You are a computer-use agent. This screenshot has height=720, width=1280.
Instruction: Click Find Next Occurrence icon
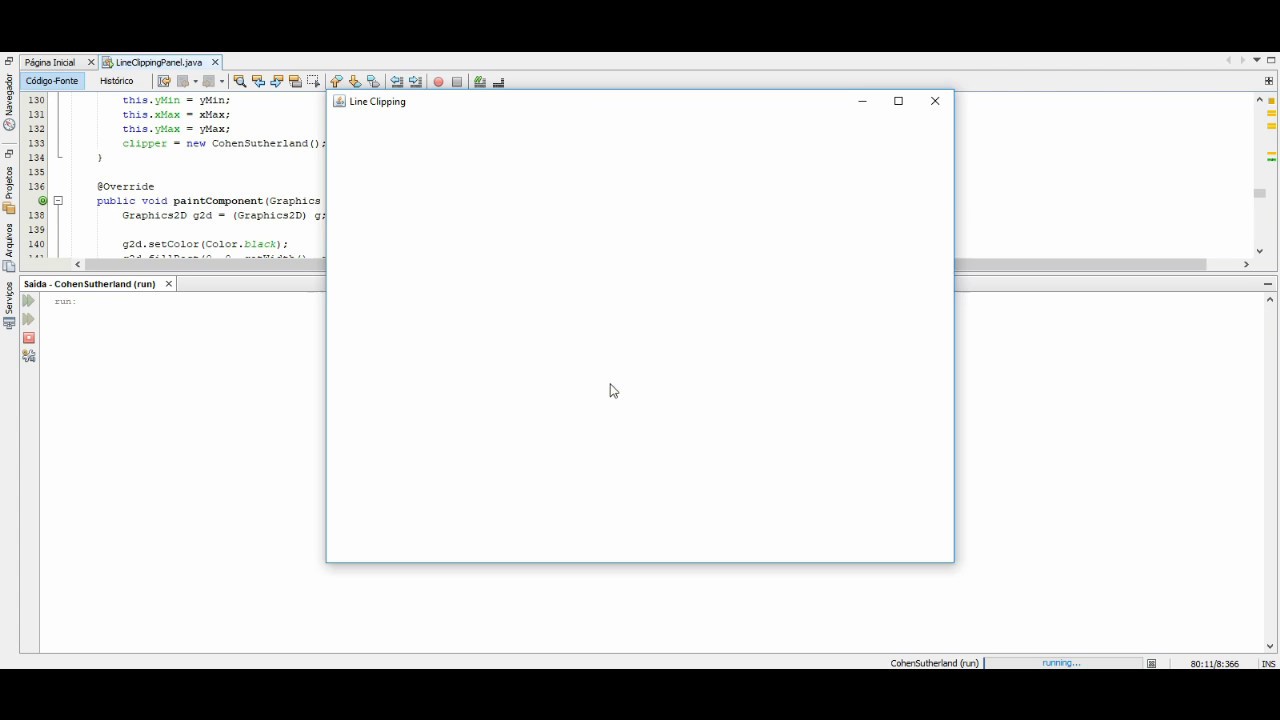tap(277, 82)
